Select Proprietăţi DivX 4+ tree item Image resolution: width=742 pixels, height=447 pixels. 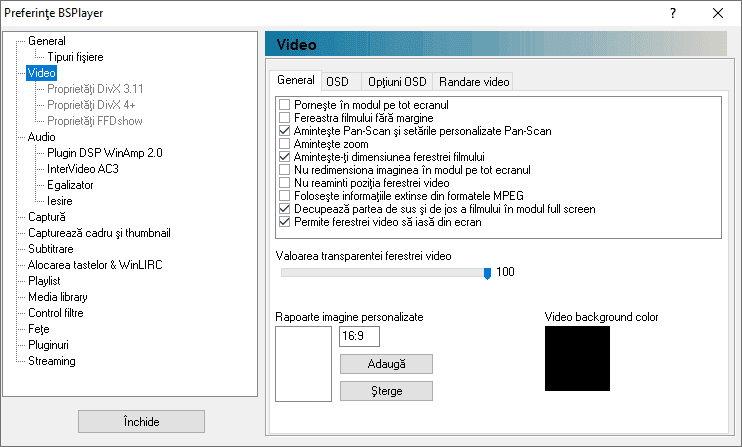tap(91, 105)
